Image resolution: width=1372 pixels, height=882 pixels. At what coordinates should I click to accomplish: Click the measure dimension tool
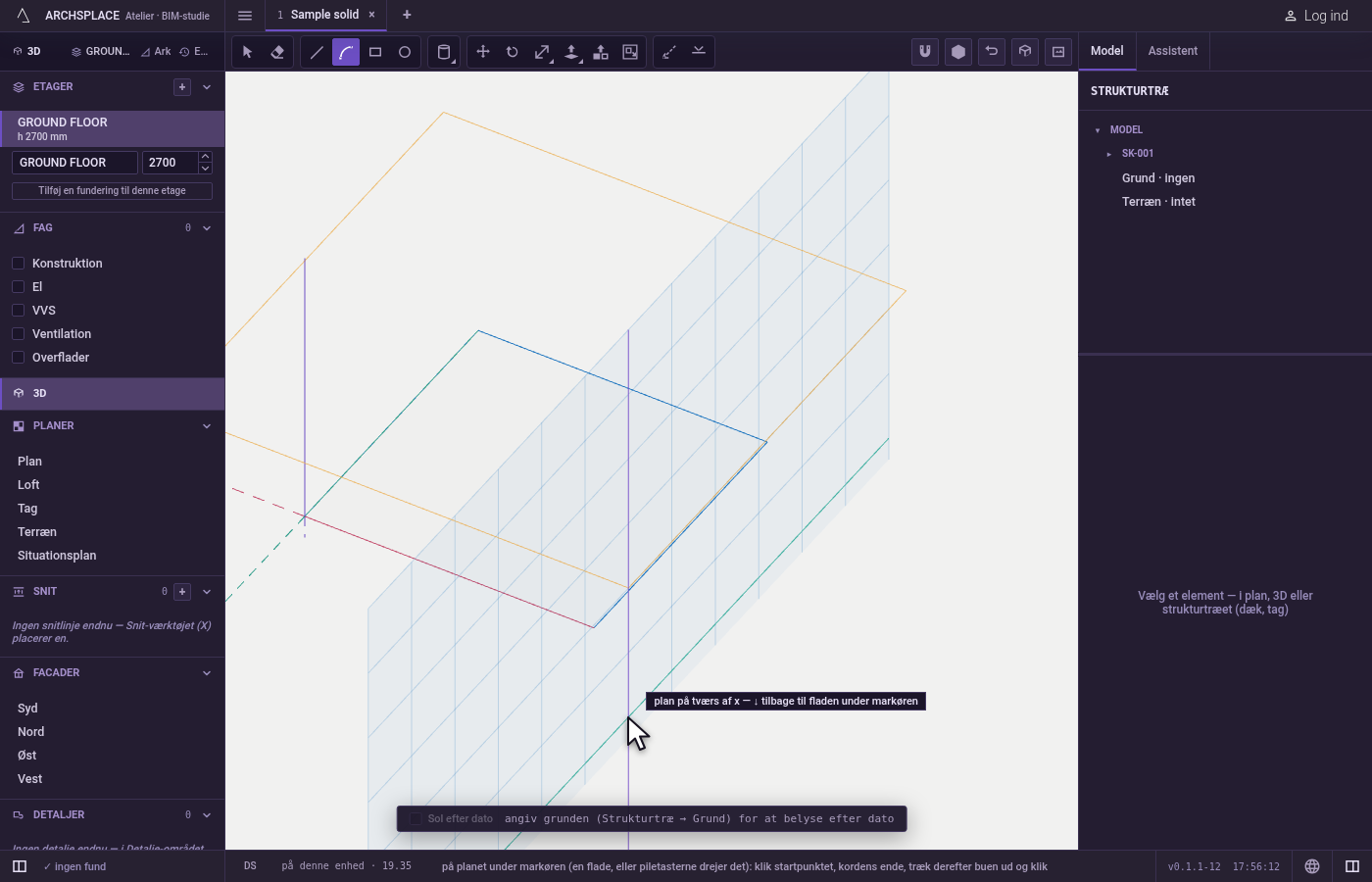point(669,52)
